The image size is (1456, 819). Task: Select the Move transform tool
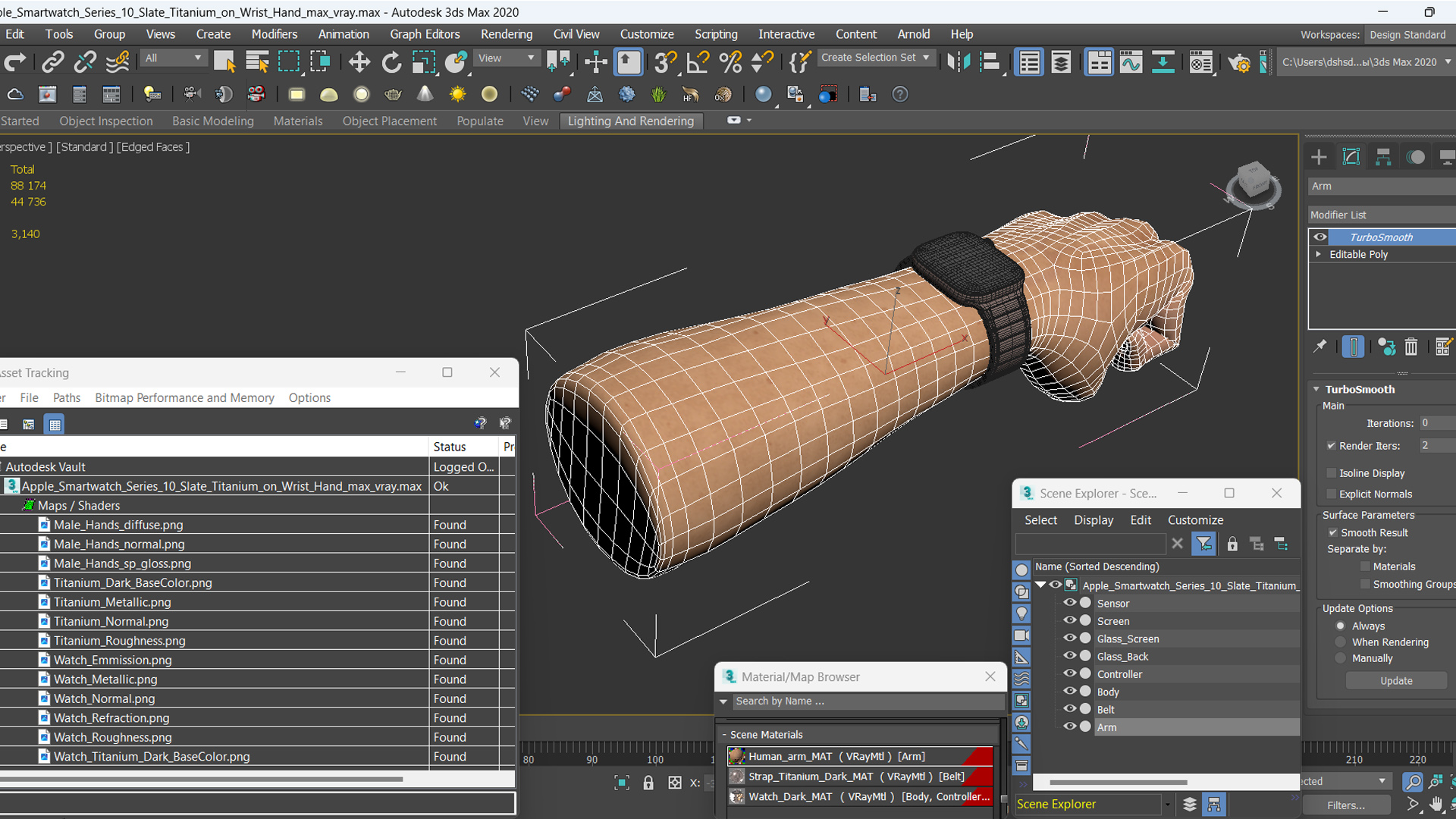(359, 61)
